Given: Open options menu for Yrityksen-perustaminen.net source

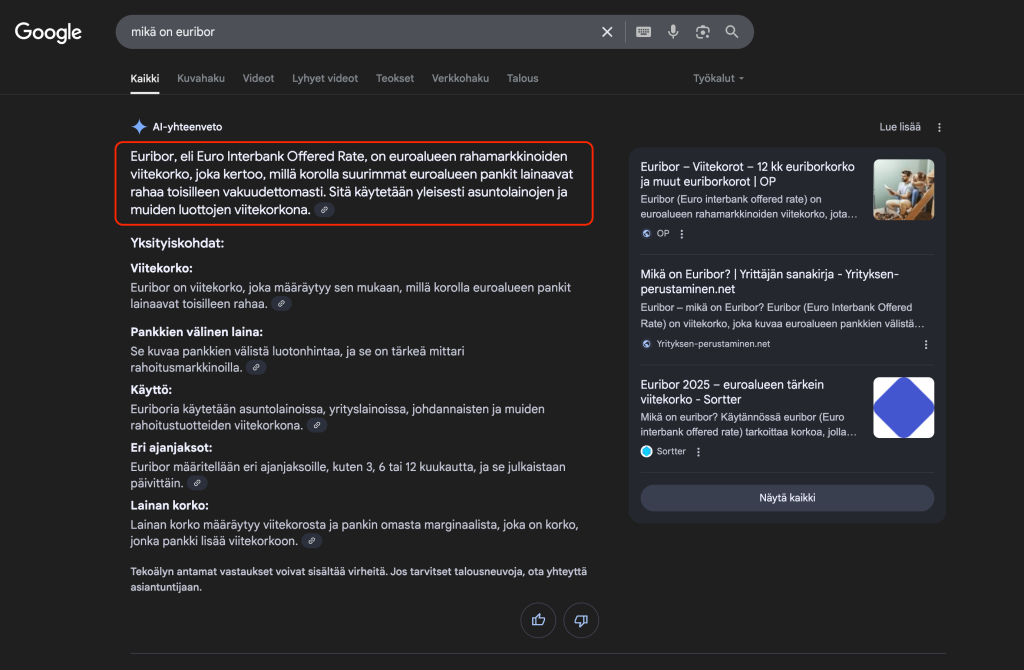Looking at the screenshot, I should (926, 344).
